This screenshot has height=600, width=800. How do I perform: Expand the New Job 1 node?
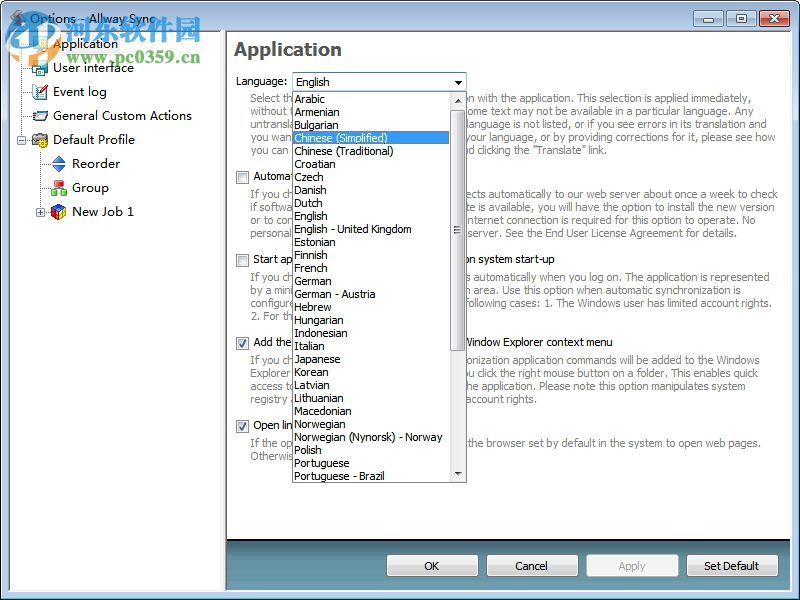pyautogui.click(x=41, y=212)
